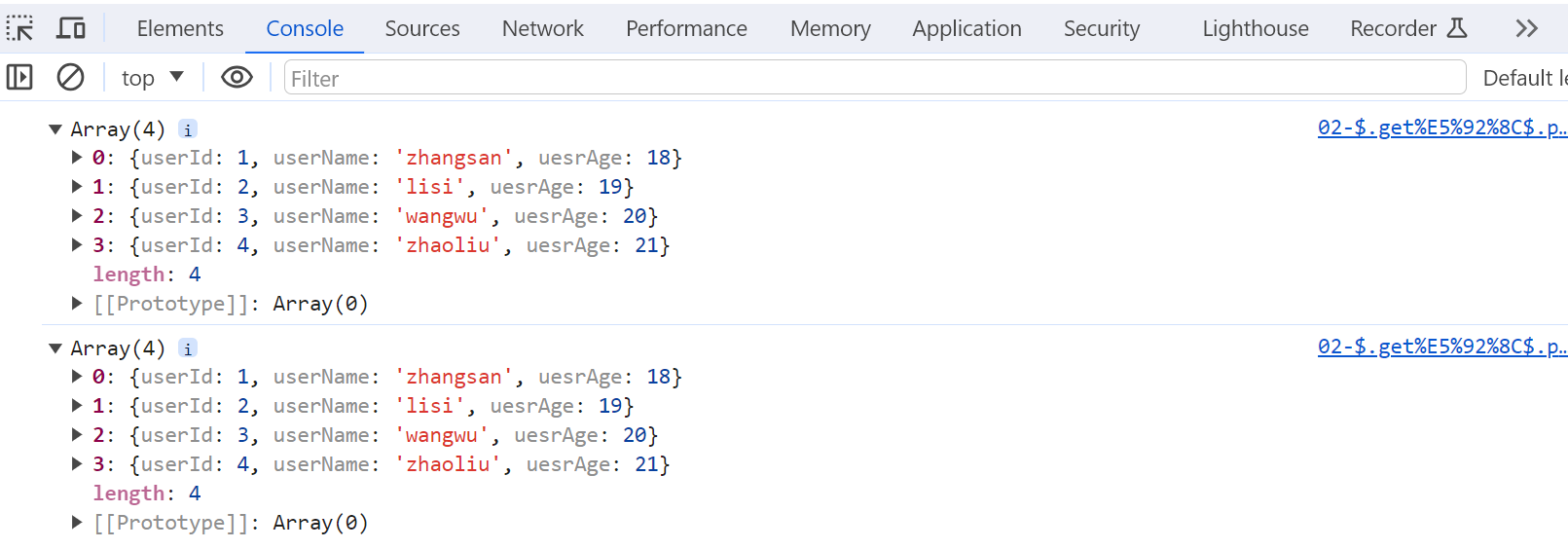The height and width of the screenshot is (549, 1568).
Task: Focus the console Filter input field
Action: click(874, 78)
